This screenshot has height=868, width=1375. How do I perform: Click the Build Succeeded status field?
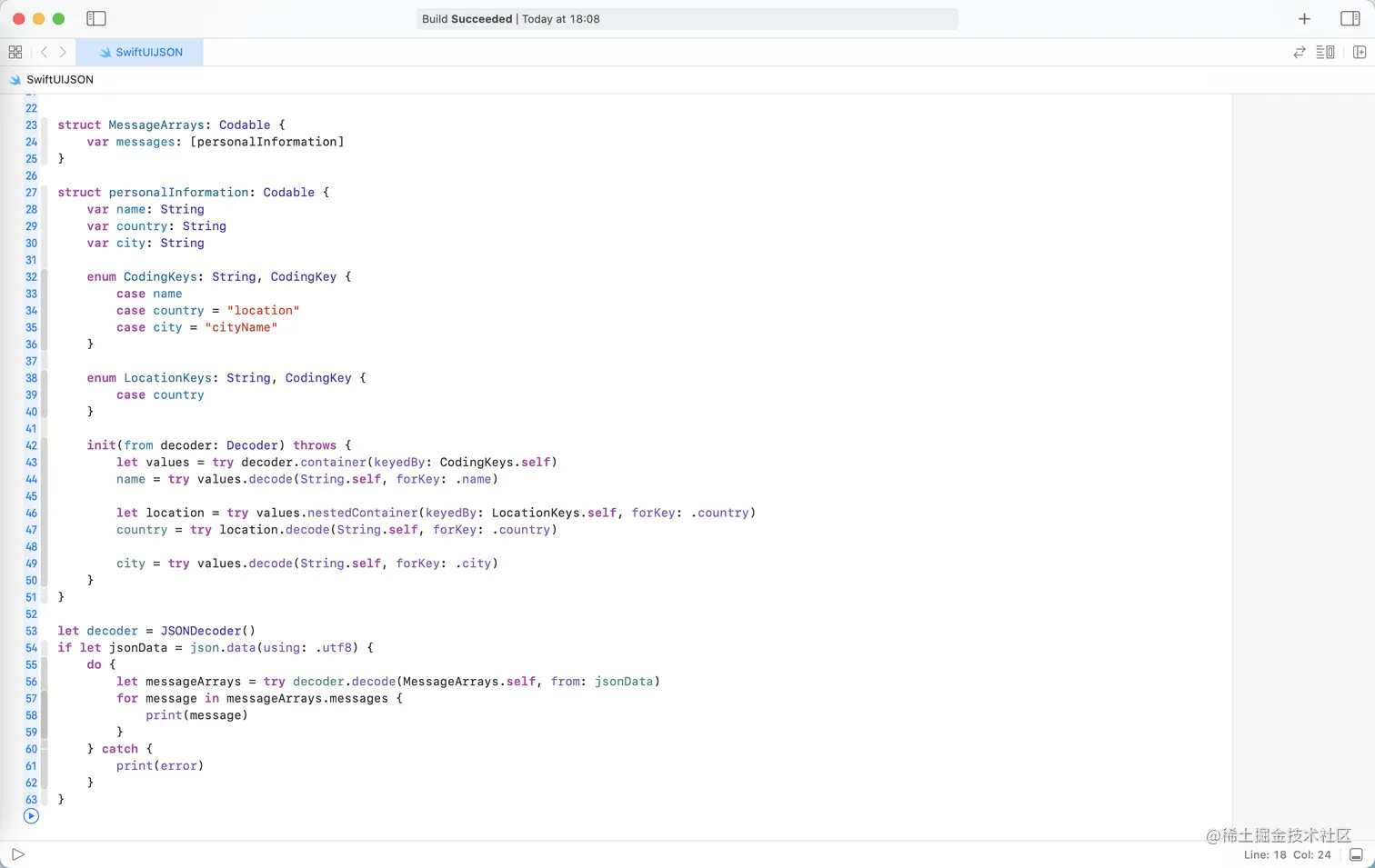point(687,19)
